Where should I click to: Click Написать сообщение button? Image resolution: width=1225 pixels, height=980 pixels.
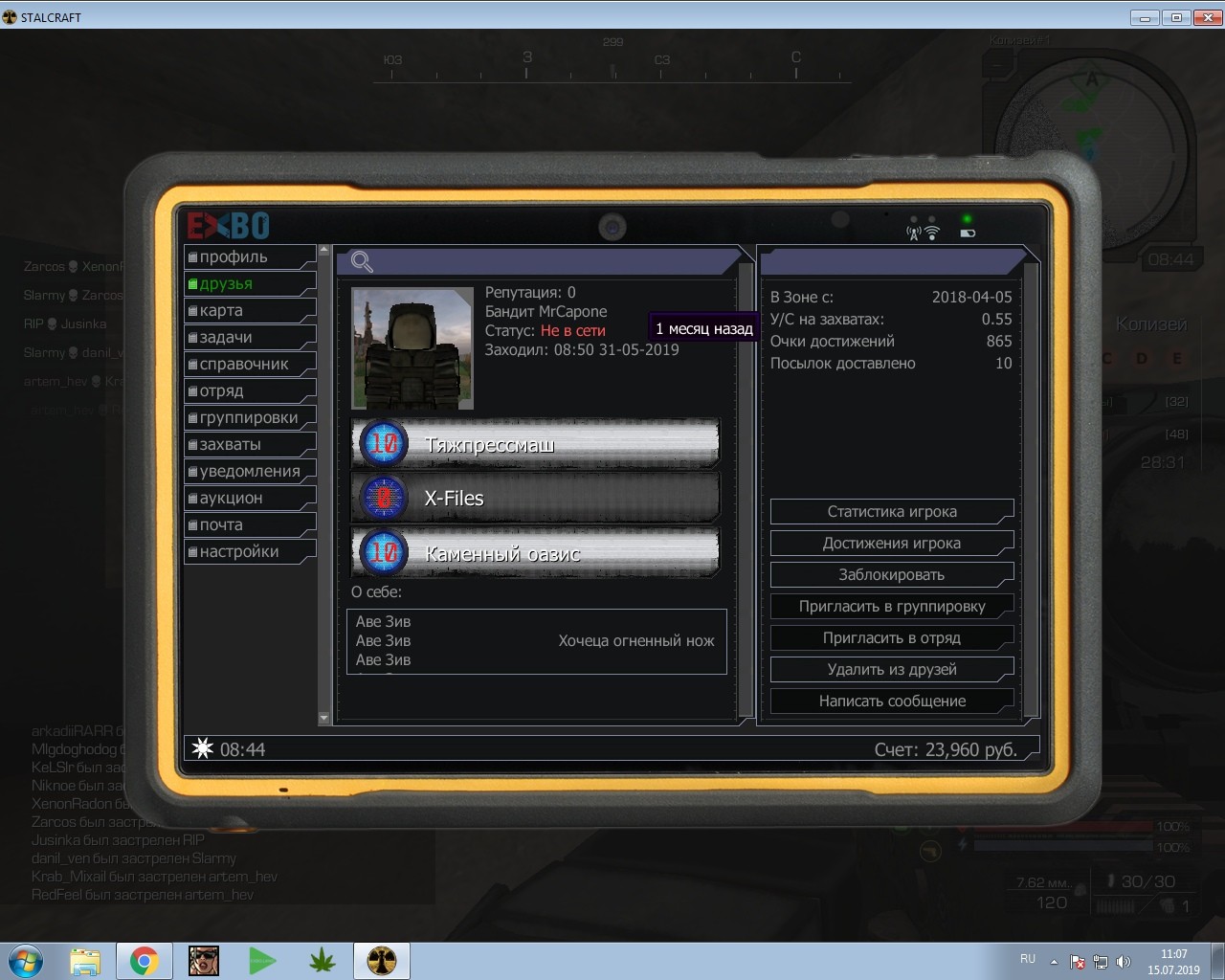[x=892, y=702]
